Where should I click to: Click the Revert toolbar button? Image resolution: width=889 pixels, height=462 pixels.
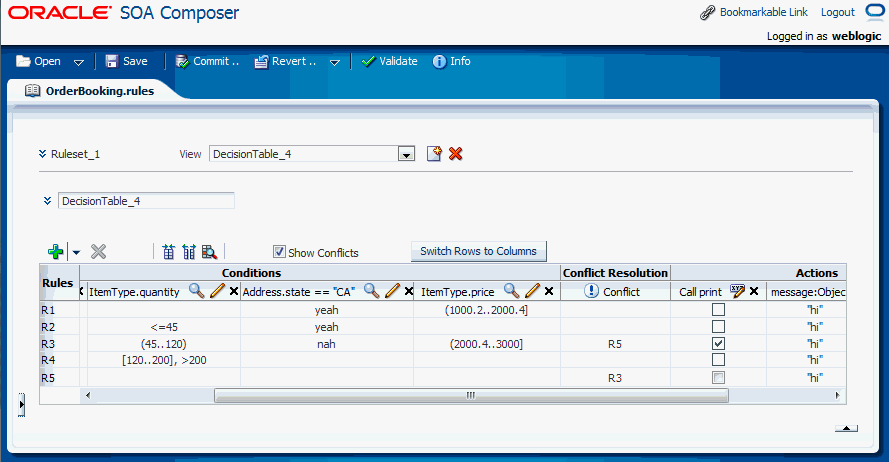click(x=285, y=61)
